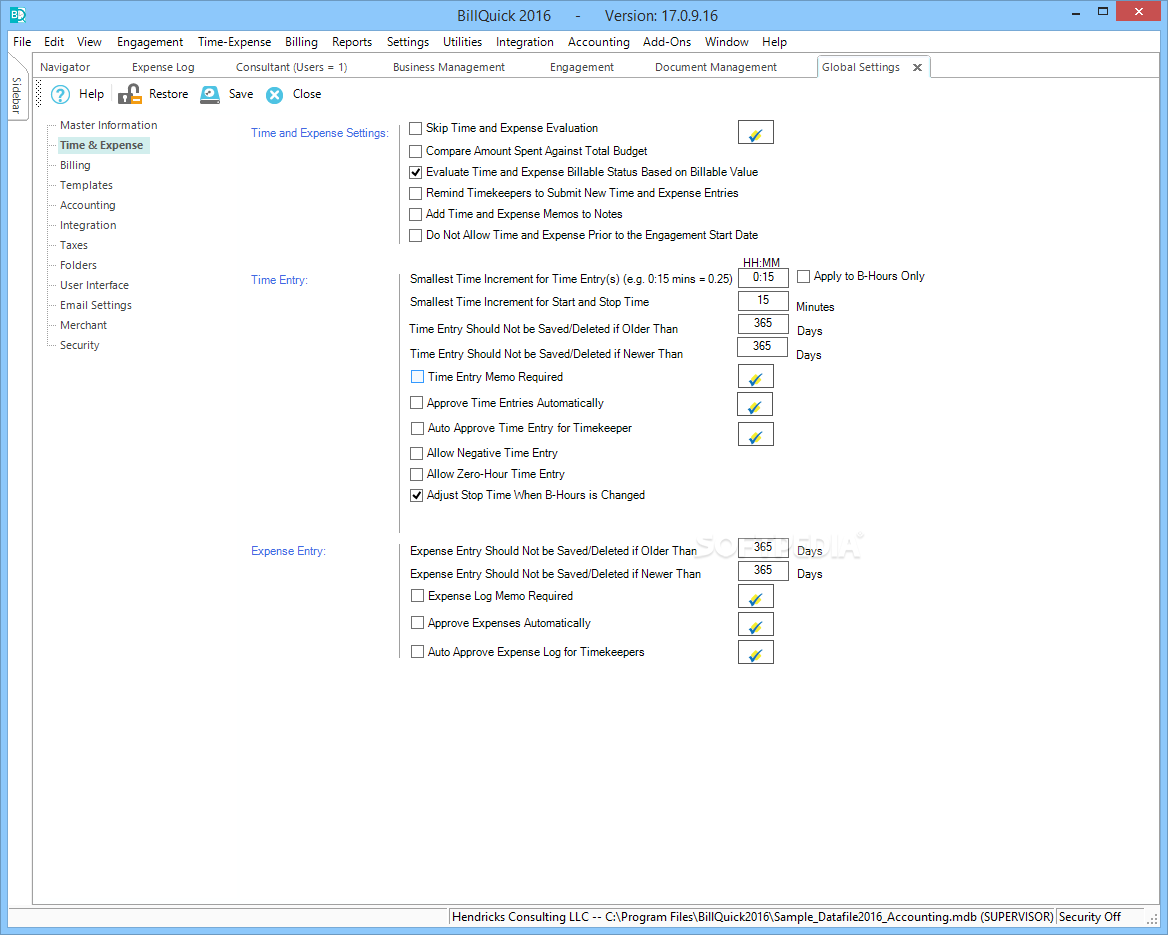
Task: Select Security in settings tree
Action: [x=80, y=346]
